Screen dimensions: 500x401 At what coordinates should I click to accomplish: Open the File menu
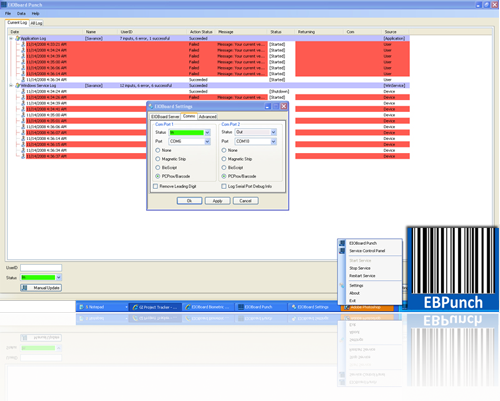(x=8, y=14)
